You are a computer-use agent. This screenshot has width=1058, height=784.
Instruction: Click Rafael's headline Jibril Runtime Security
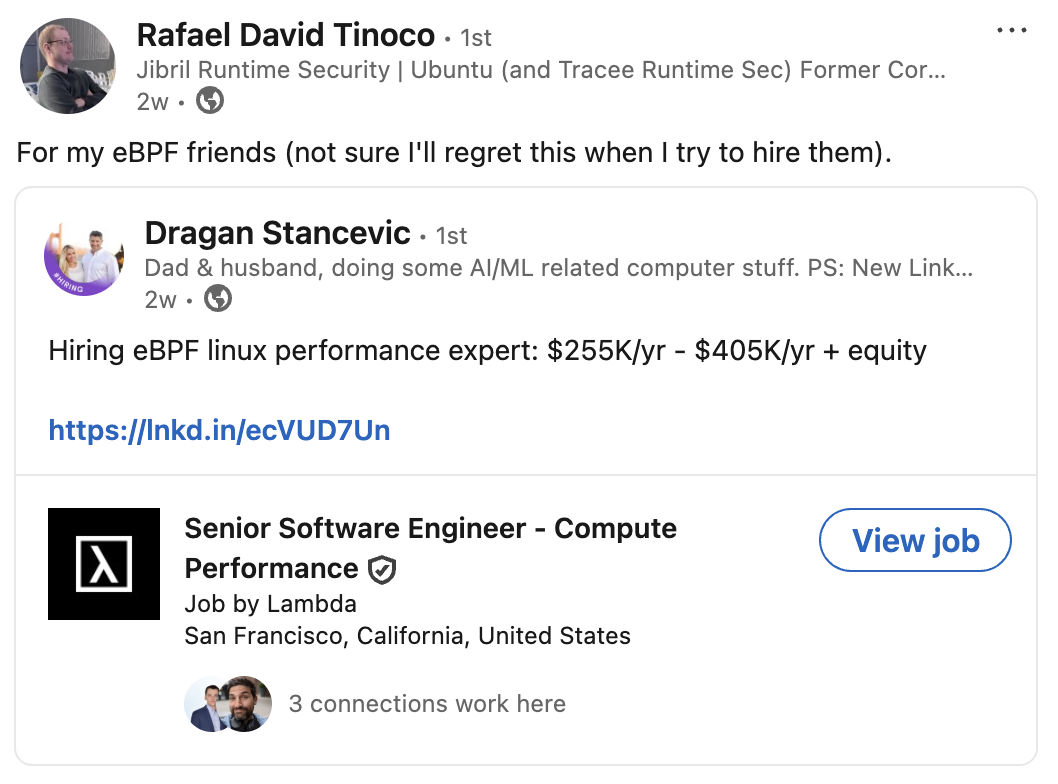tap(540, 70)
